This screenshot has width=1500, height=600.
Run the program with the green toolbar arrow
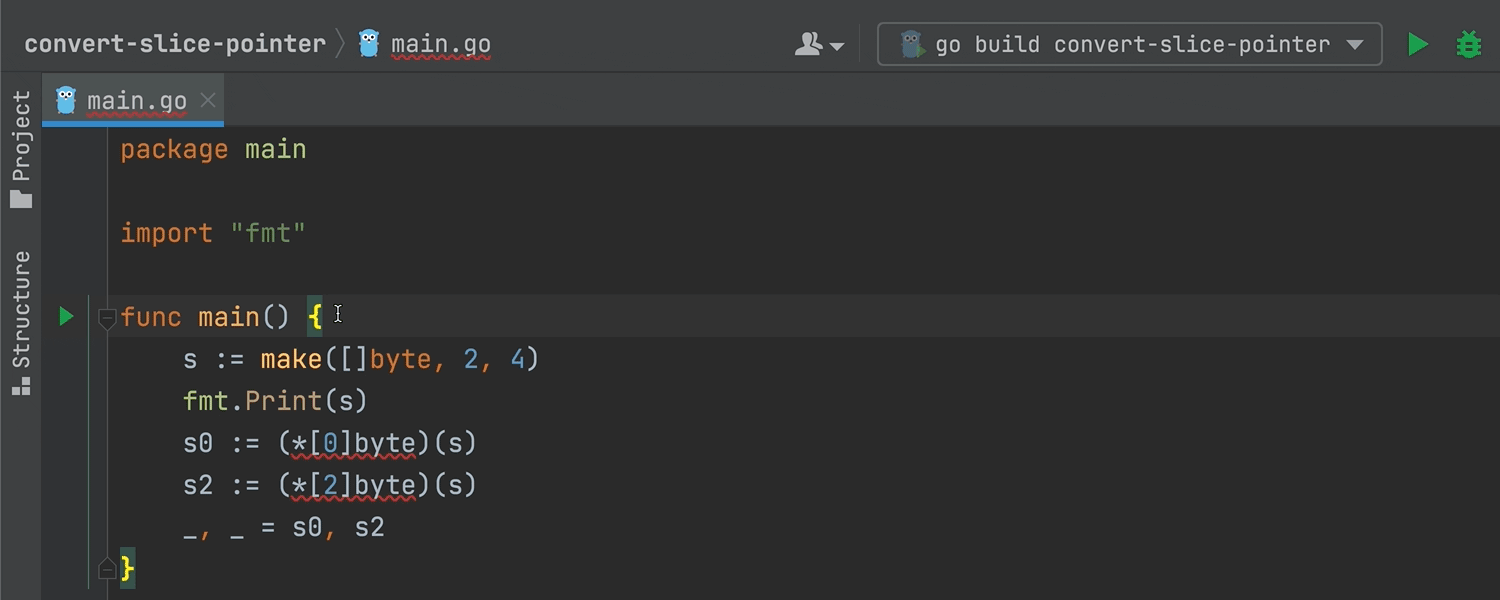click(1417, 44)
